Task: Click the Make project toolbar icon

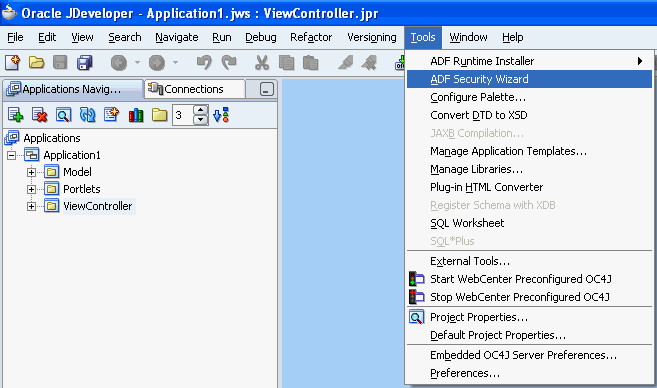Action: 345,63
